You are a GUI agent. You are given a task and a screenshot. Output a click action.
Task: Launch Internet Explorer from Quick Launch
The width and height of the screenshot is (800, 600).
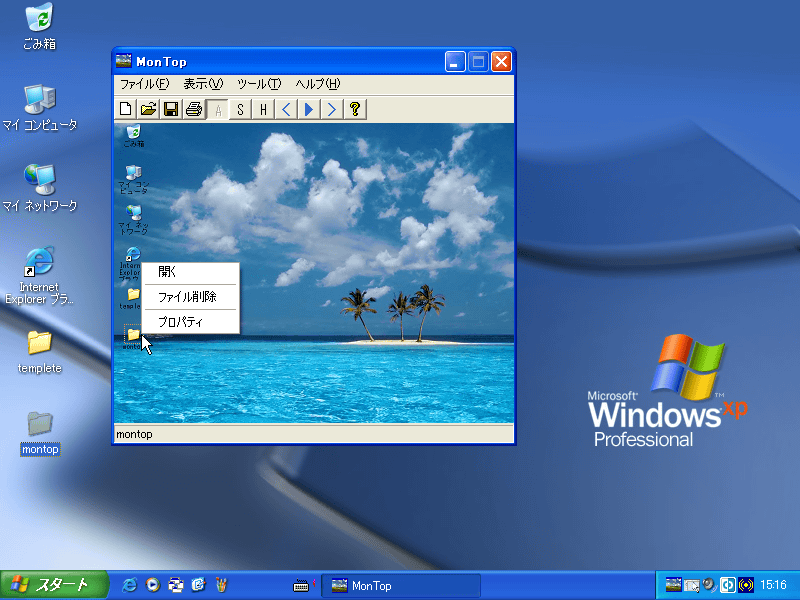pyautogui.click(x=130, y=585)
